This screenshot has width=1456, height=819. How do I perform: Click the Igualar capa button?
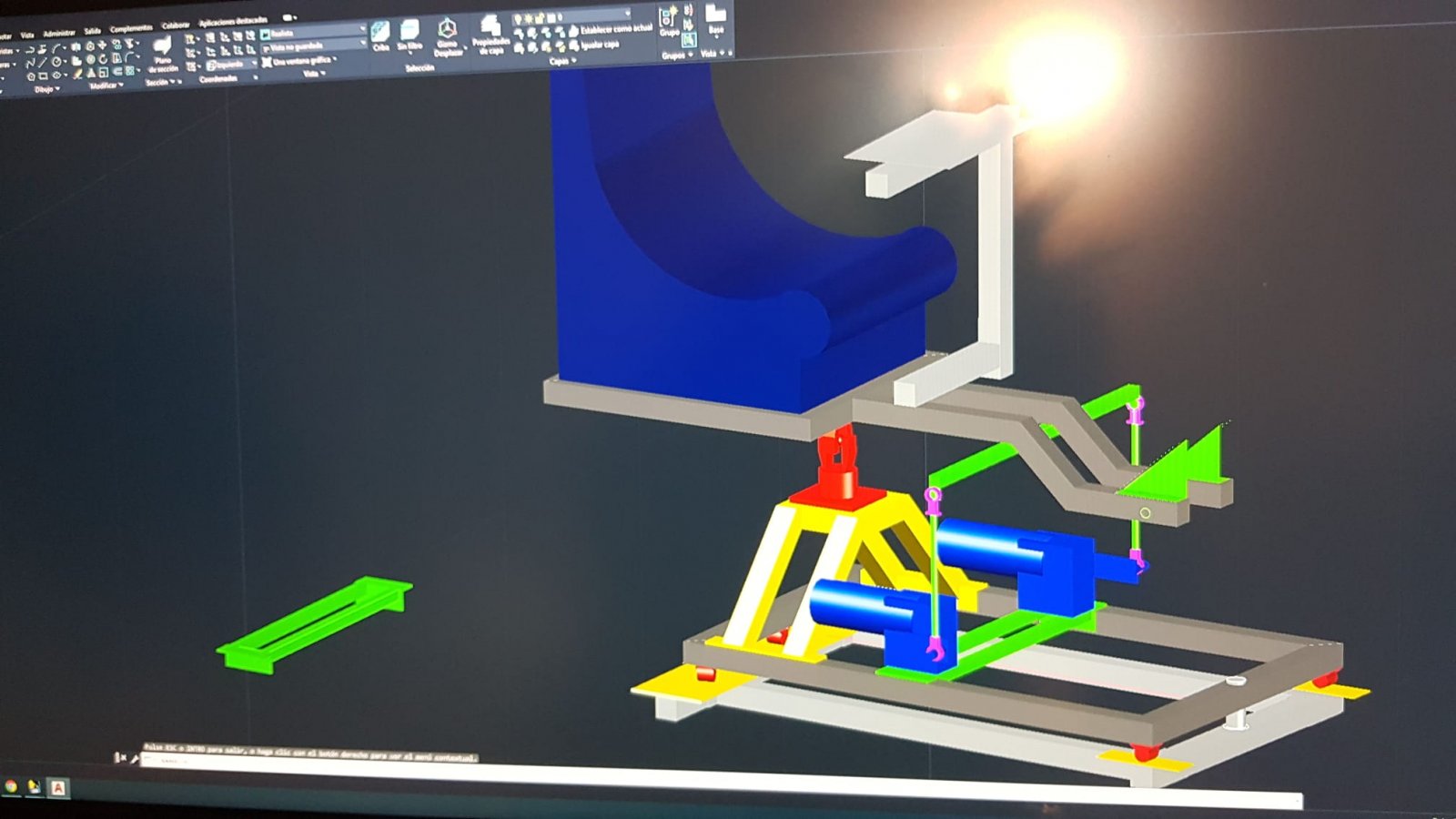pyautogui.click(x=594, y=44)
